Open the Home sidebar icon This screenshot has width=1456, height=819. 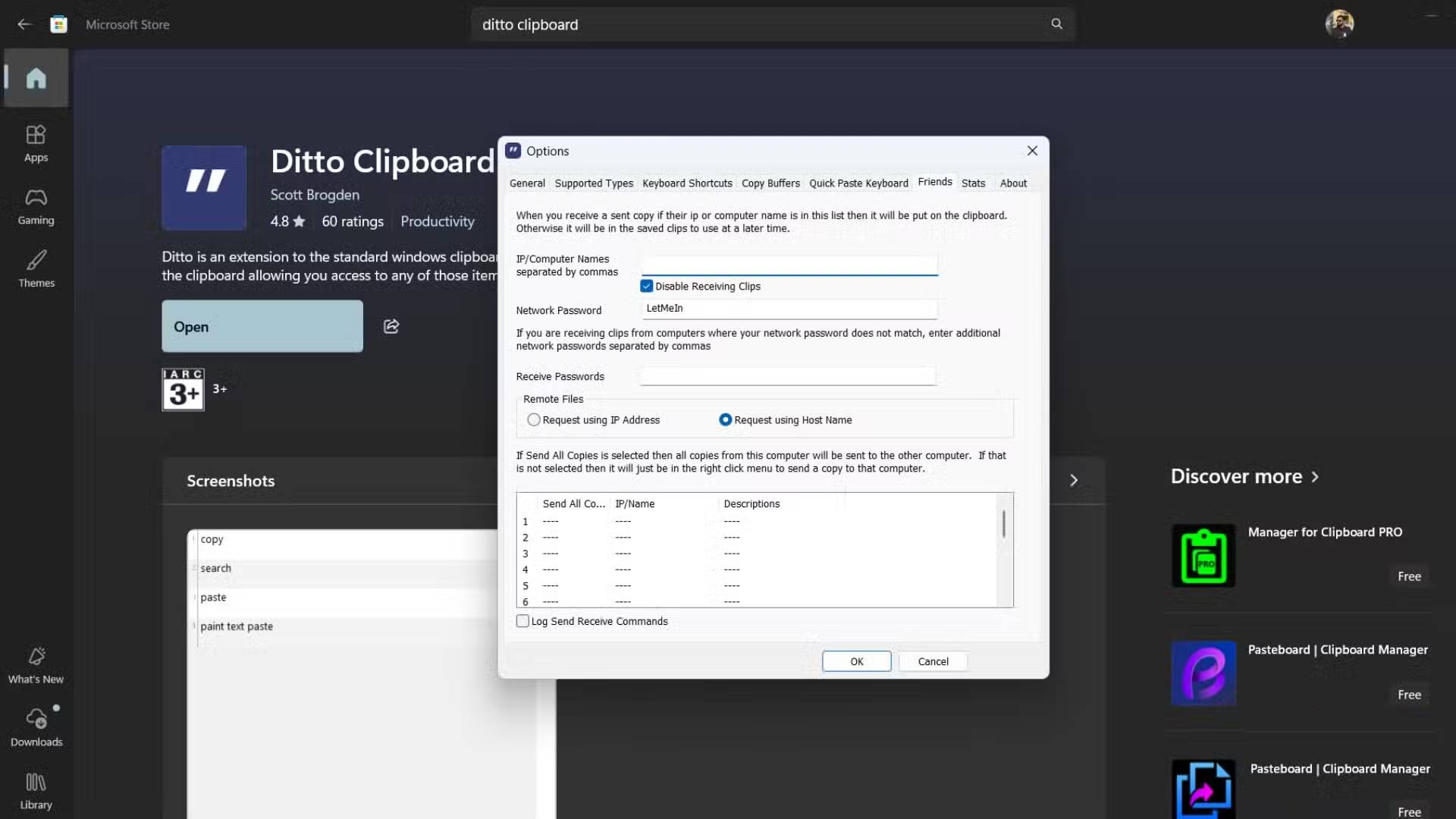click(x=36, y=78)
